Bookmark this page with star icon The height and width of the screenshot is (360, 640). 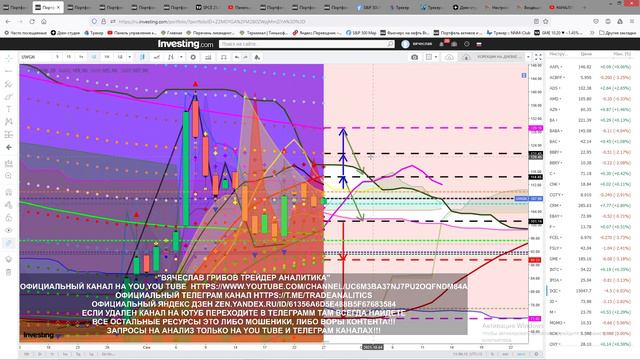click(x=546, y=22)
